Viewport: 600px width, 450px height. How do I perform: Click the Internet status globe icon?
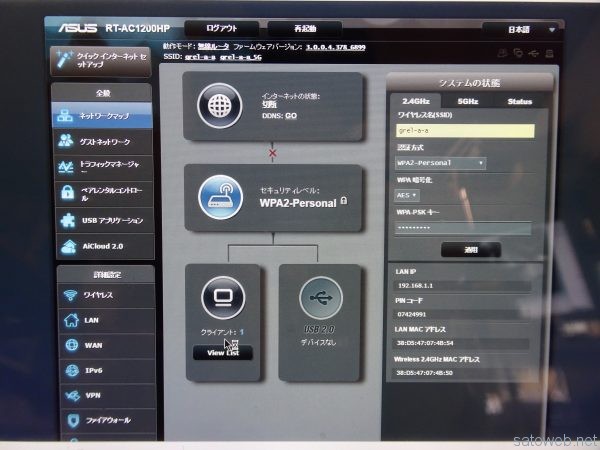215,104
